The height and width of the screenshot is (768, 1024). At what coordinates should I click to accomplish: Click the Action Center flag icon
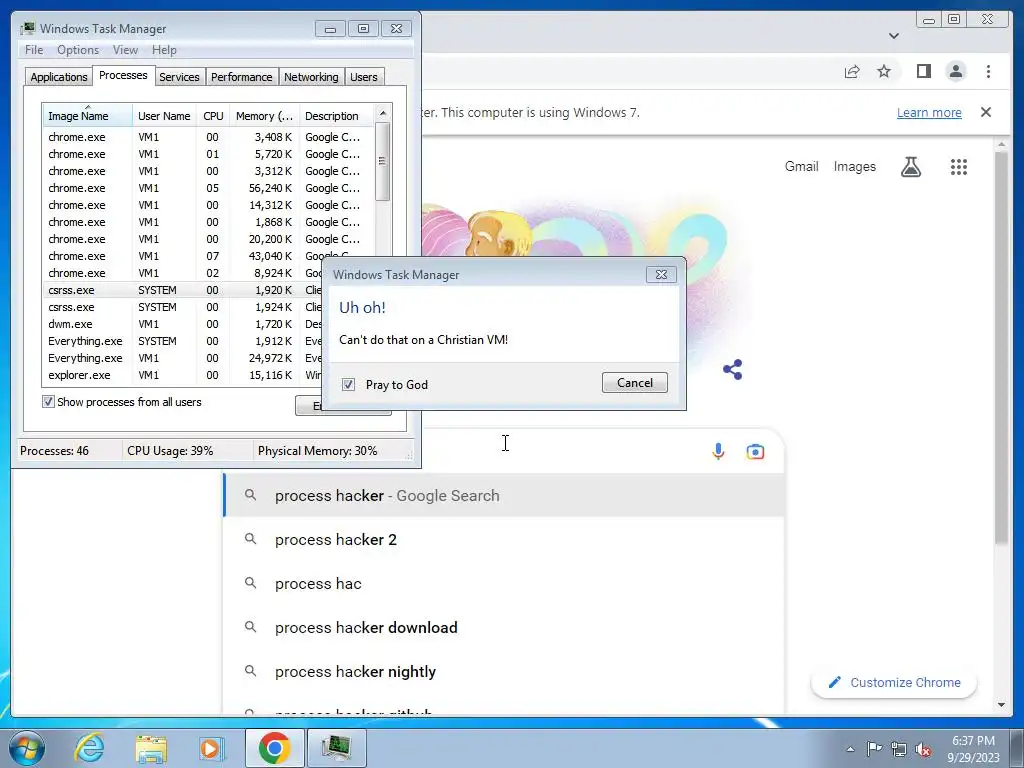874,749
